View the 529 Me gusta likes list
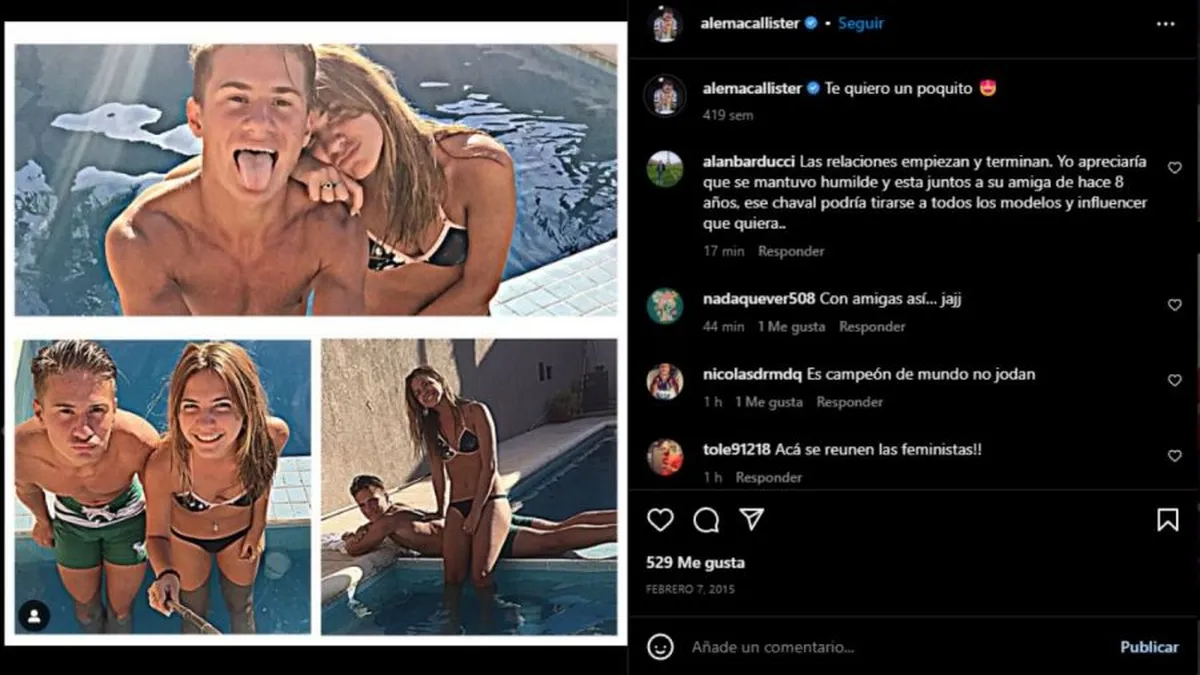This screenshot has width=1200, height=675. pos(695,563)
